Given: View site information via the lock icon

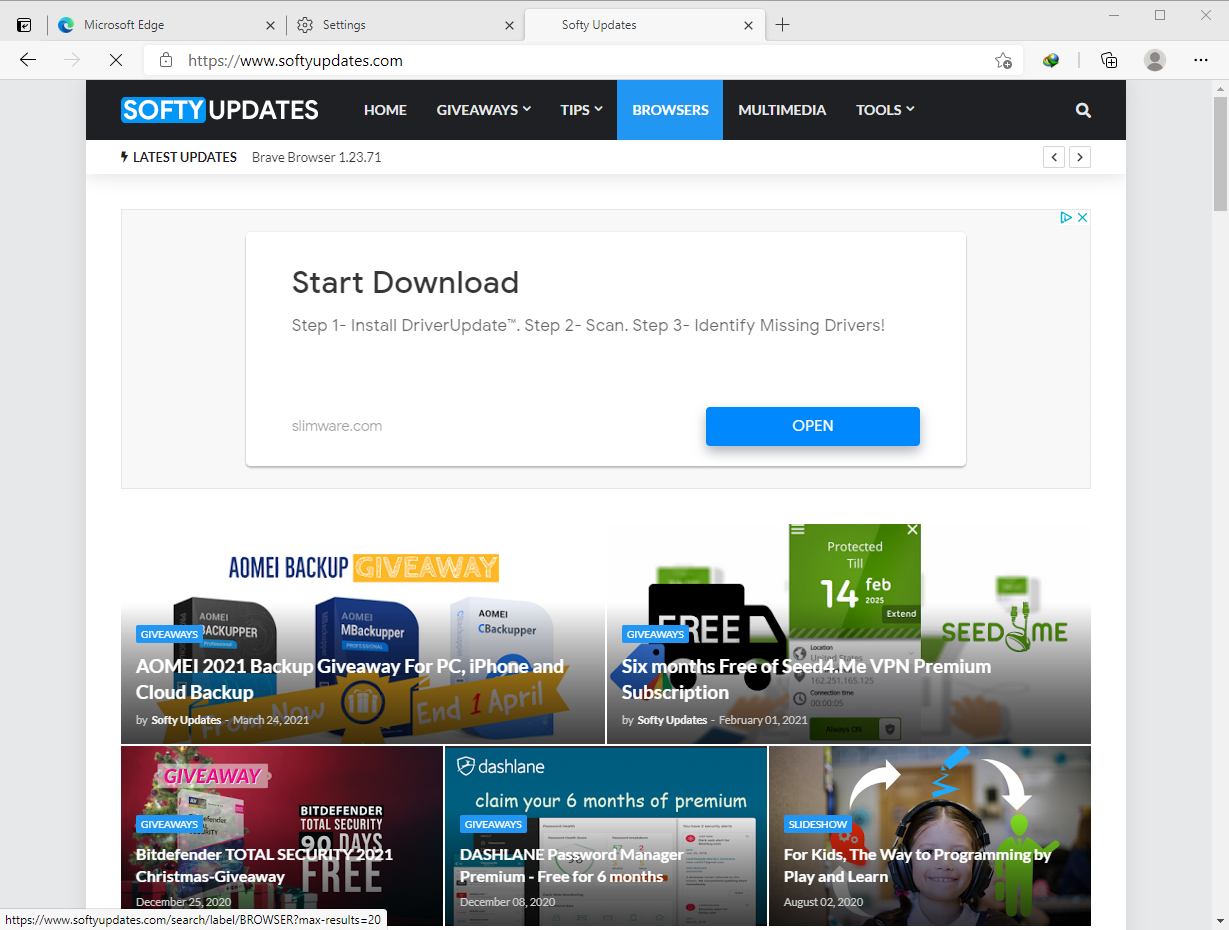Looking at the screenshot, I should pos(166,60).
